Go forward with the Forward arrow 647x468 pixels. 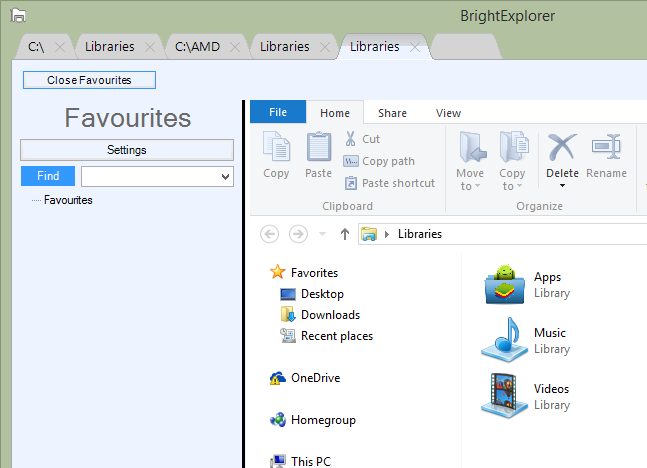pyautogui.click(x=298, y=234)
